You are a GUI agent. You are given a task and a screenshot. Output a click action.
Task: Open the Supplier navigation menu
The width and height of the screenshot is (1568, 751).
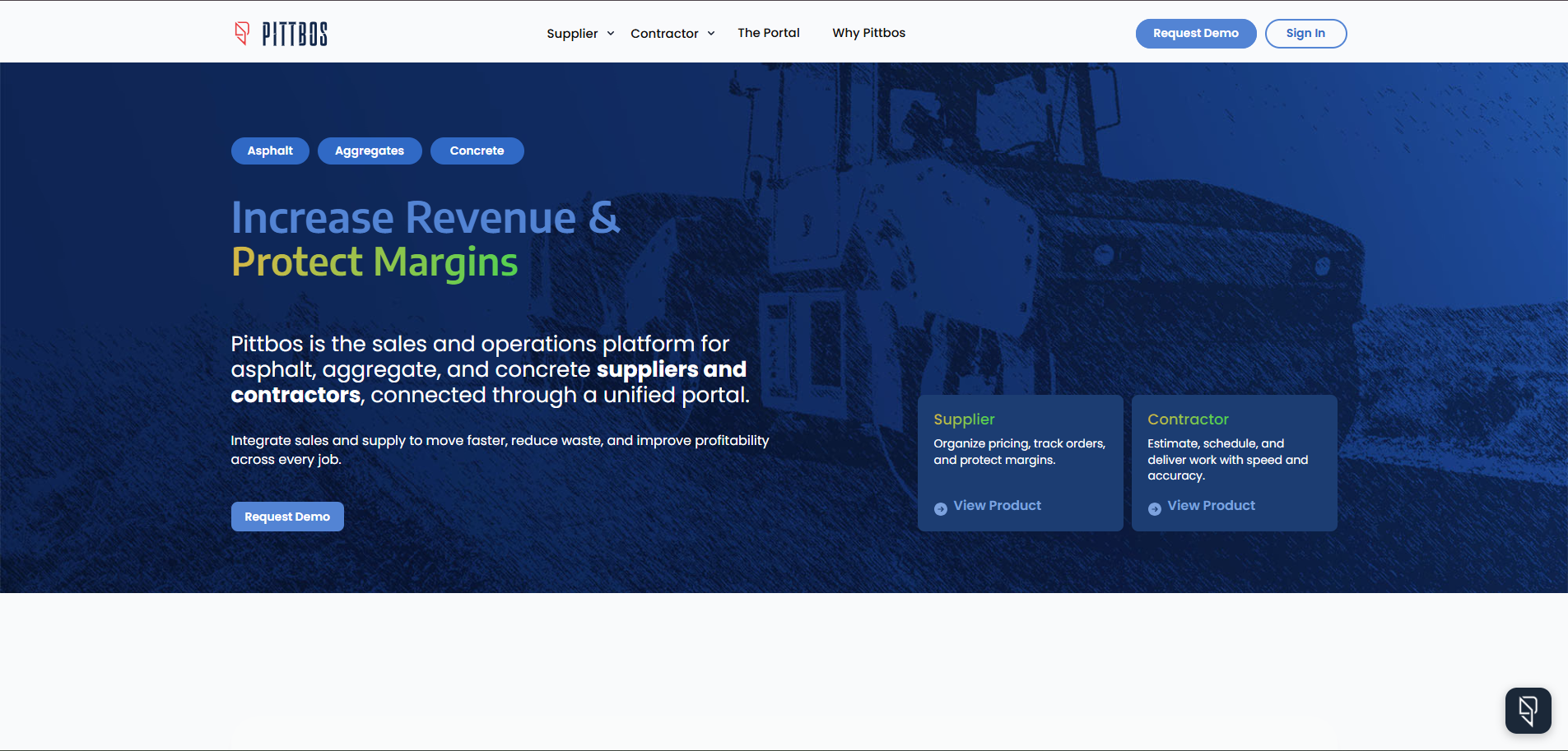click(572, 34)
